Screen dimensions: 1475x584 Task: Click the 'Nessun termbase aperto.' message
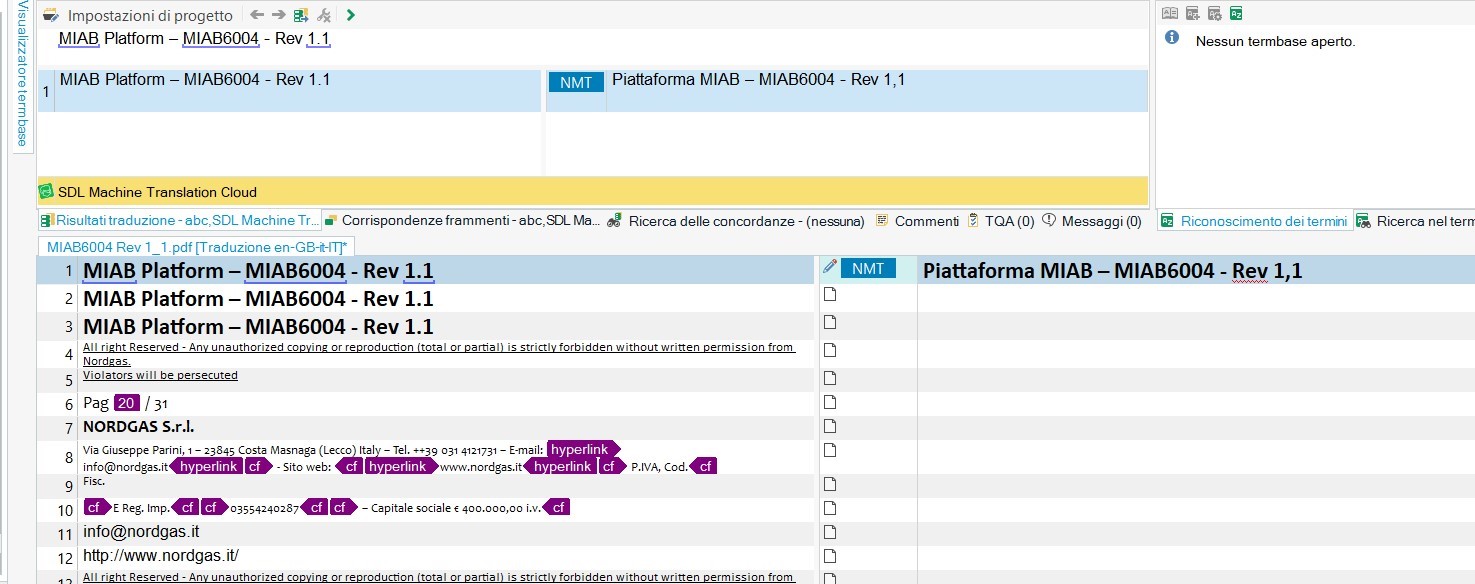[x=1276, y=42]
